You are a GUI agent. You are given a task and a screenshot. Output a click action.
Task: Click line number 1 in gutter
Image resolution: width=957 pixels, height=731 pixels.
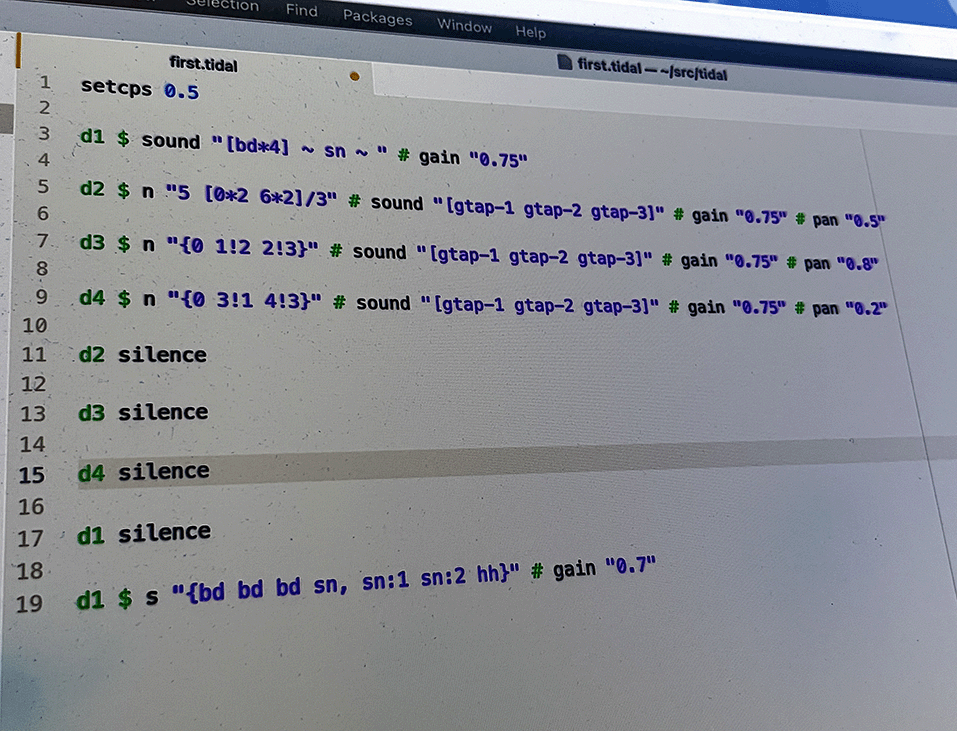[x=45, y=81]
